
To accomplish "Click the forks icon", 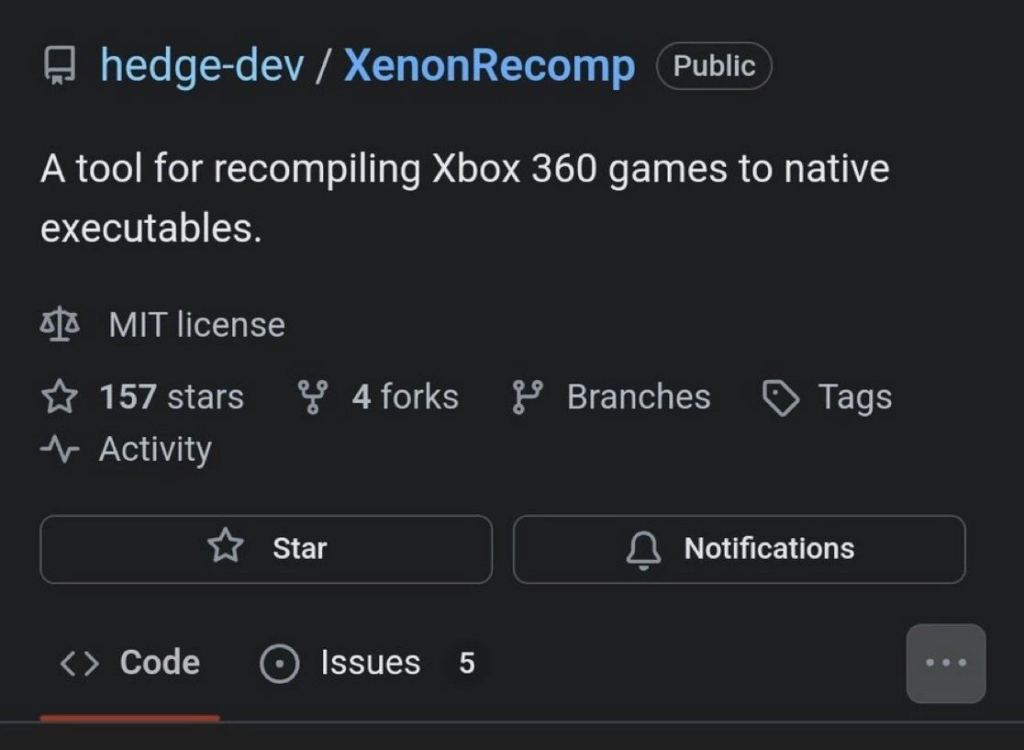I will tap(312, 397).
